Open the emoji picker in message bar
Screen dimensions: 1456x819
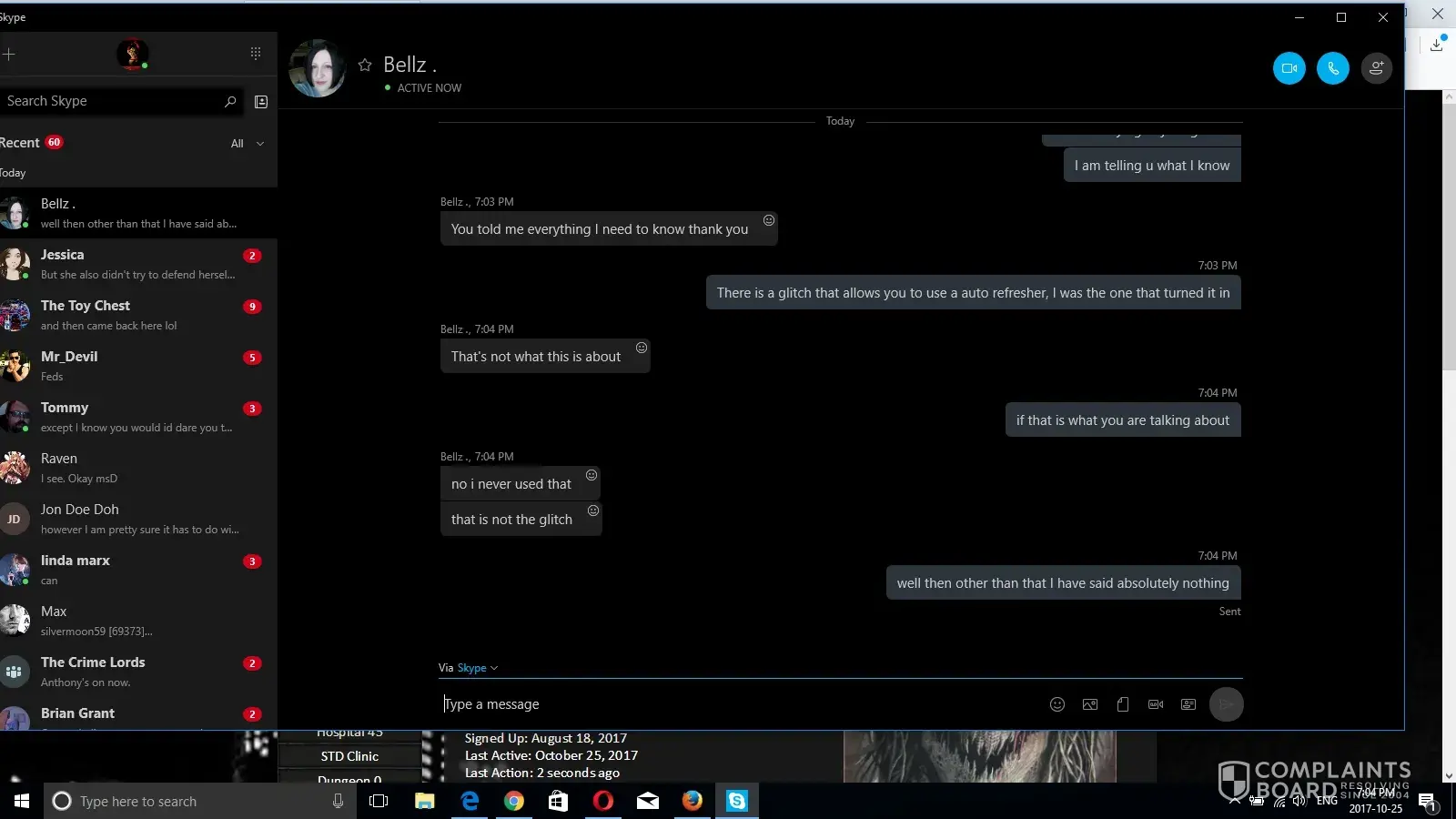click(x=1057, y=704)
